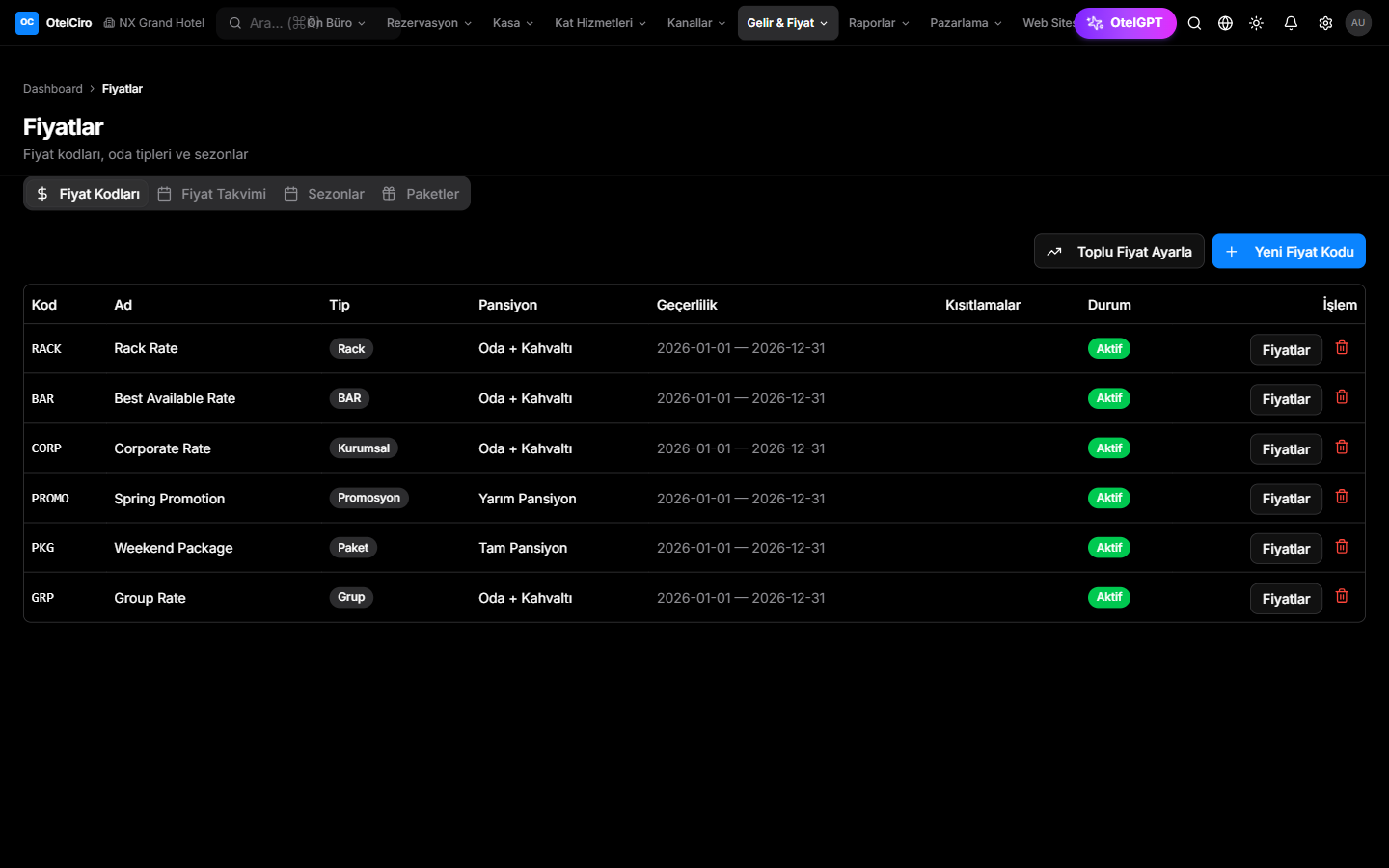Click the CORP code cell
Image resolution: width=1389 pixels, height=868 pixels.
[x=46, y=448]
